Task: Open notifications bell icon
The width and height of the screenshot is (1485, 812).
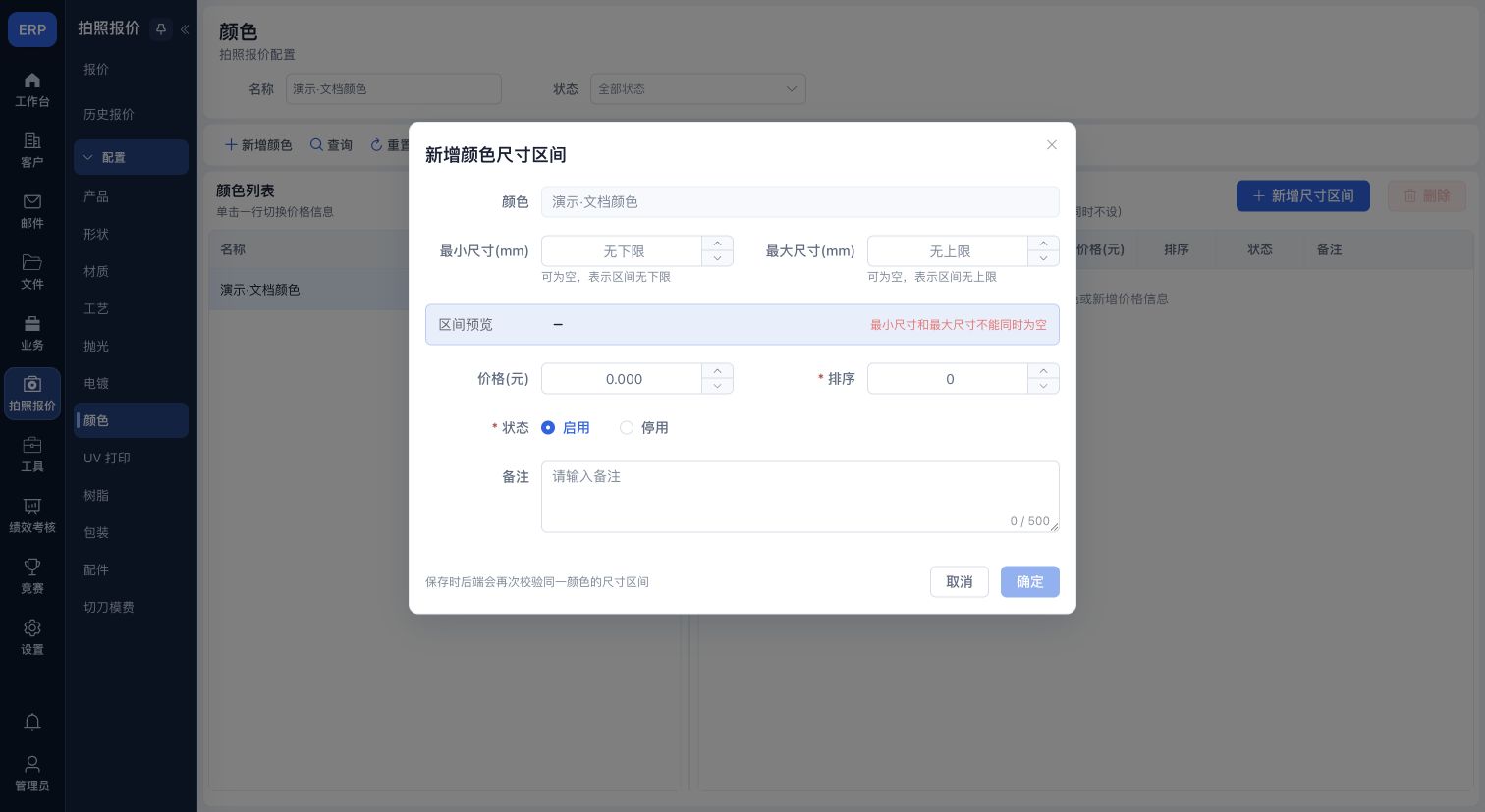Action: (x=32, y=723)
